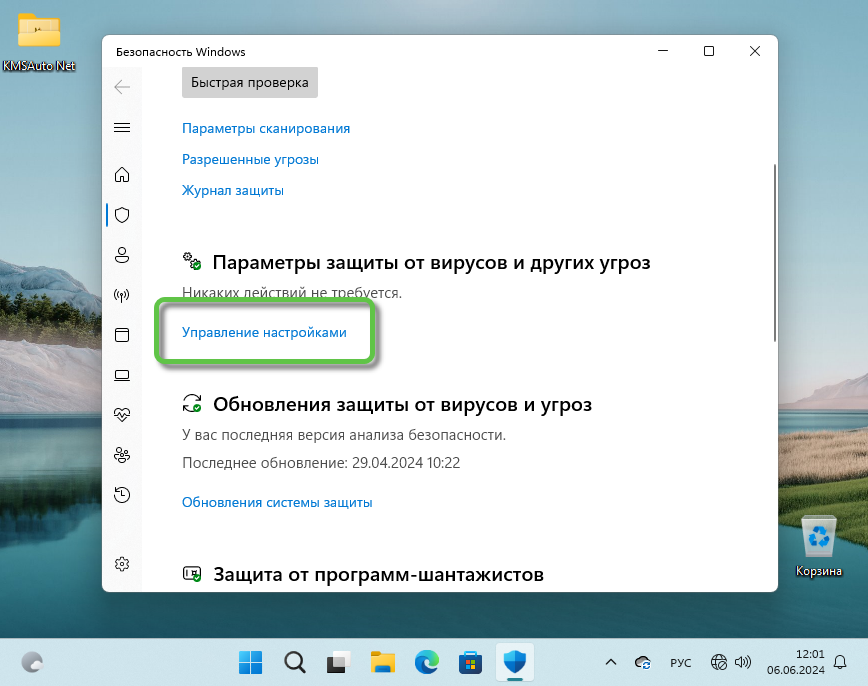Open Microsoft Store from the taskbar
This screenshot has width=868, height=686.
click(x=471, y=662)
